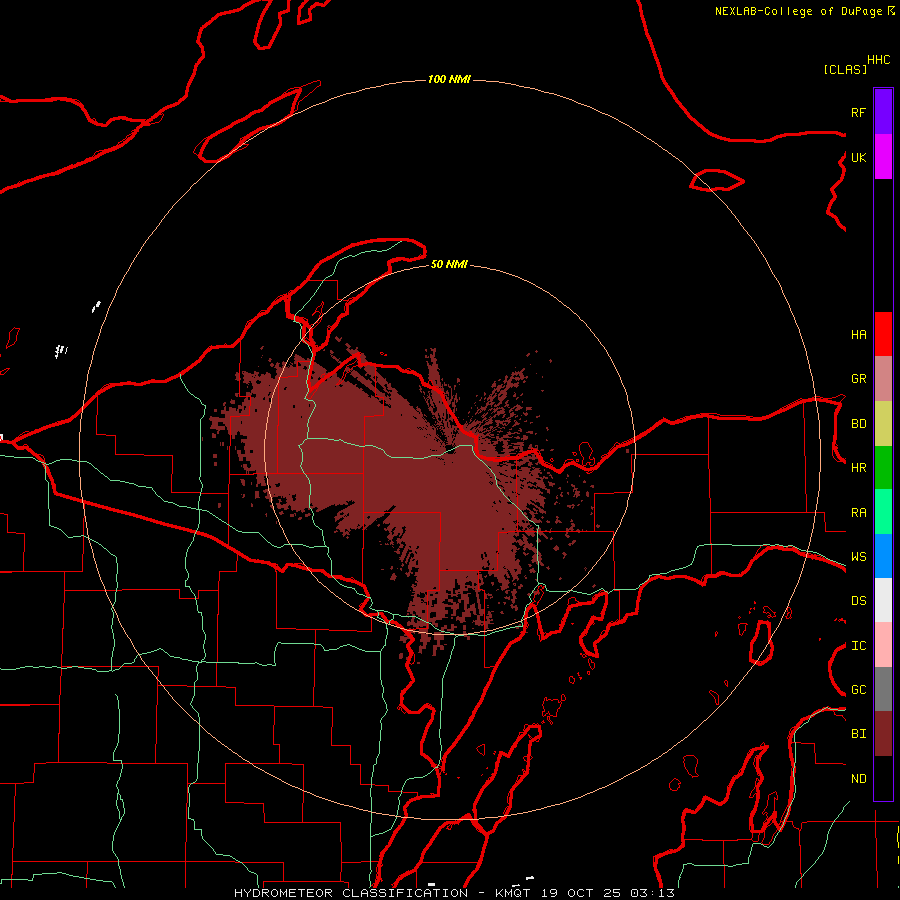Click the BI legend label
Viewport: 900px width, 900px height.
coord(858,734)
